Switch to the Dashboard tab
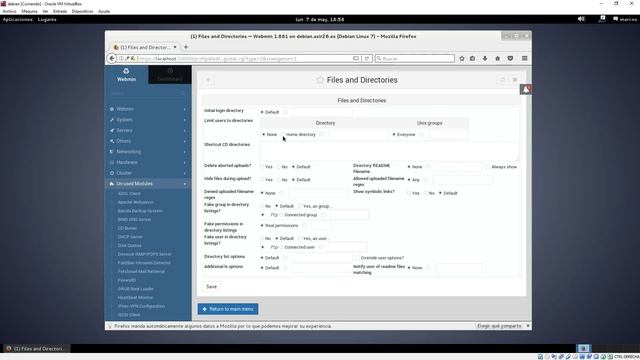Viewport: 640px width, 360px height. pos(170,75)
